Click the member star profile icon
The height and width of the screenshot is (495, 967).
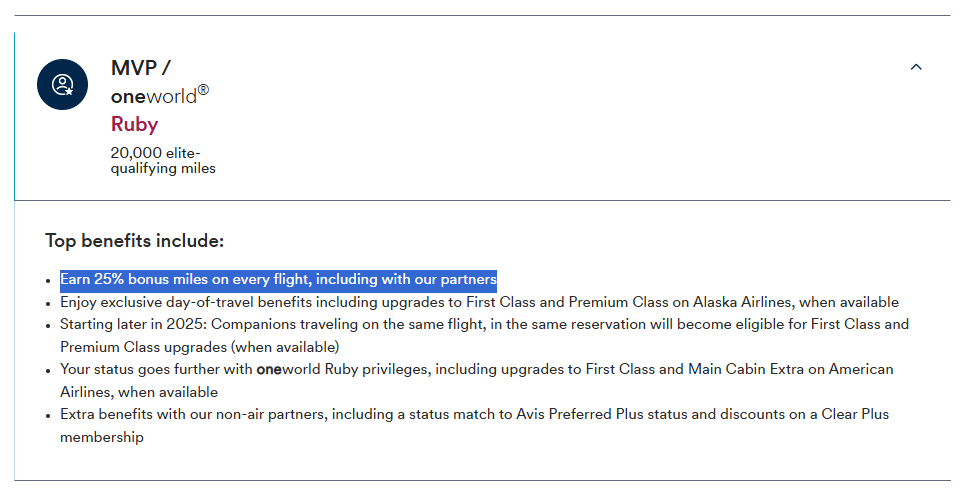[x=62, y=84]
